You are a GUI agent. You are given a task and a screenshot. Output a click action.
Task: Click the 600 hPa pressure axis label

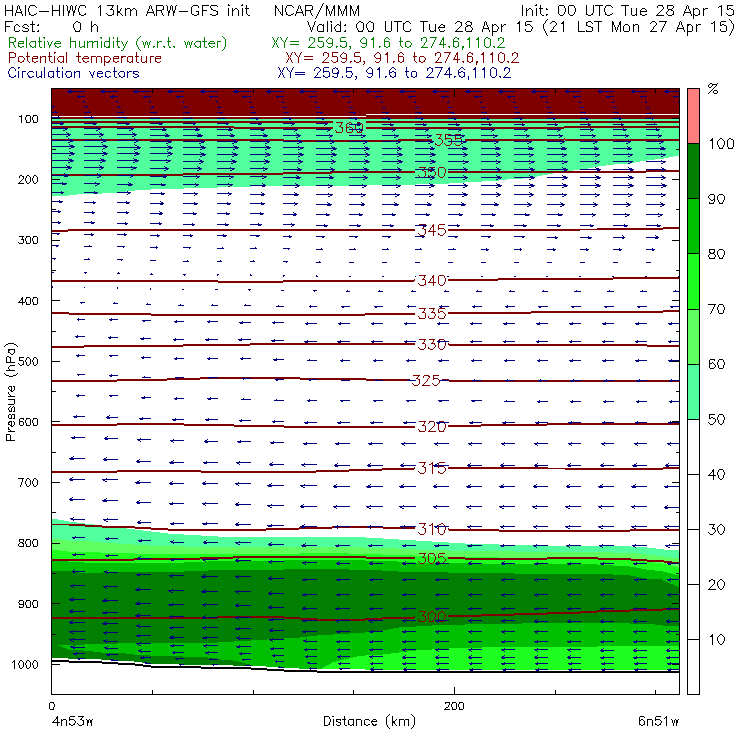pyautogui.click(x=28, y=422)
